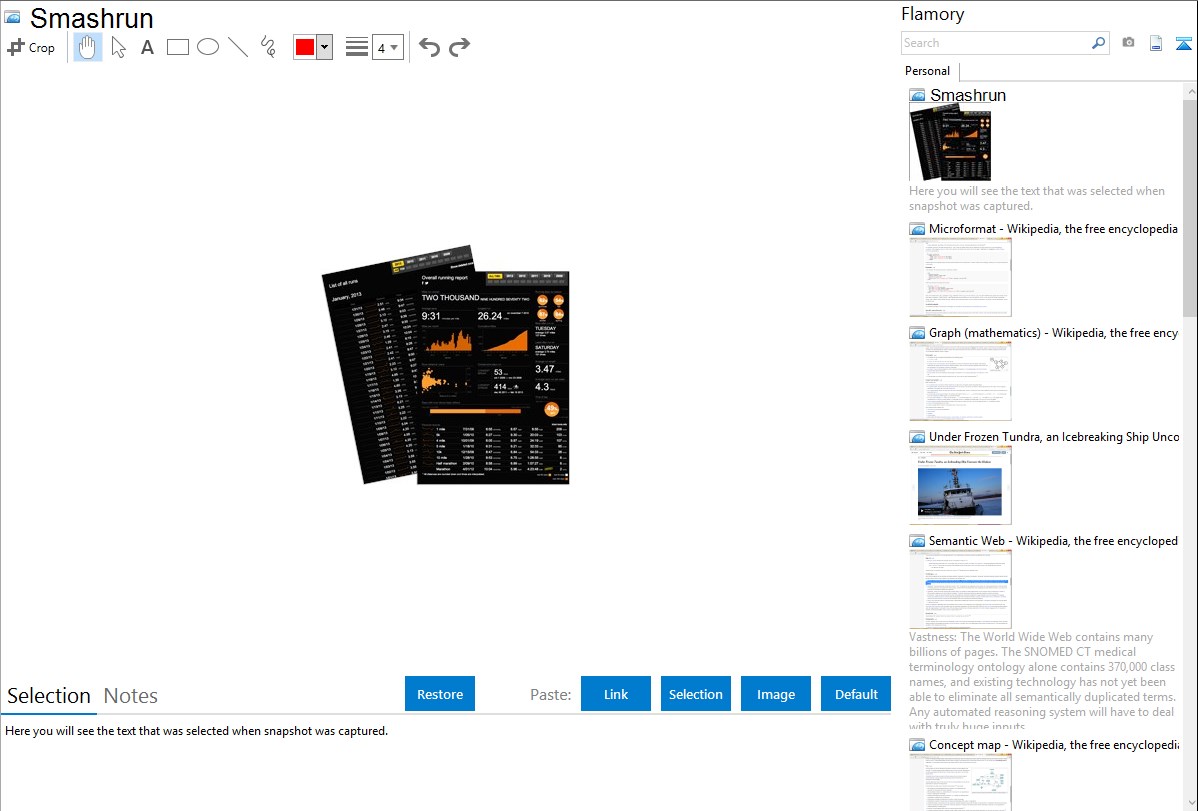Click the Smashrun preview image in the canvas
The image size is (1198, 811).
[x=445, y=365]
